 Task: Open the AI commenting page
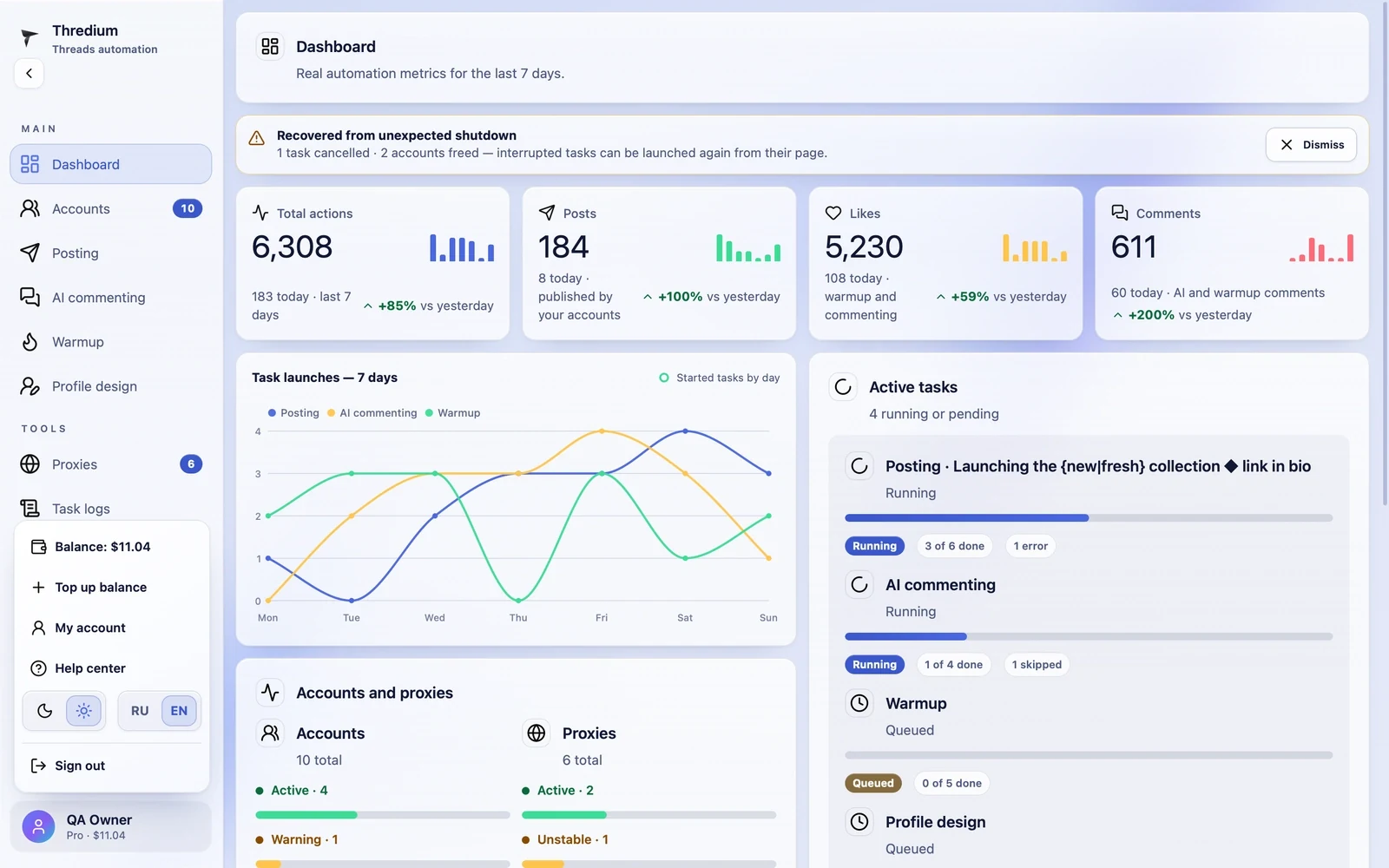click(x=110, y=297)
